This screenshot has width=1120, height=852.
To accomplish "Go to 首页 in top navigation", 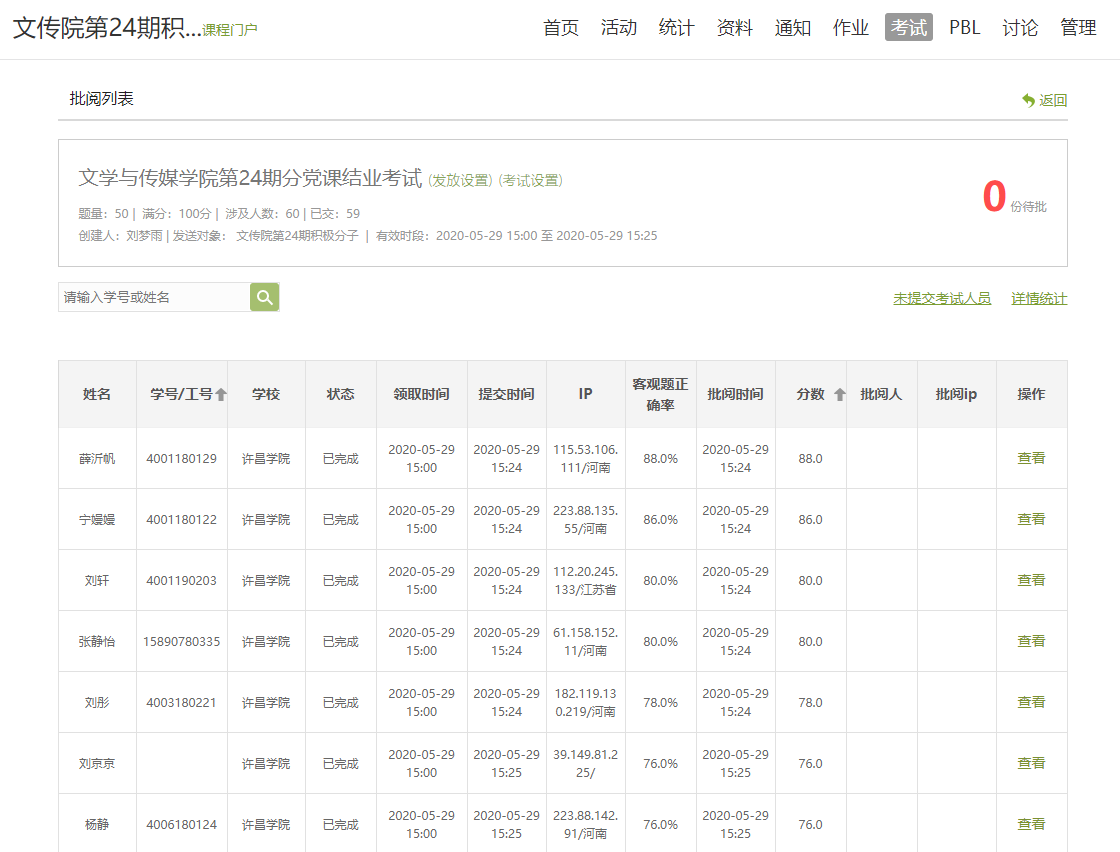I will (561, 28).
